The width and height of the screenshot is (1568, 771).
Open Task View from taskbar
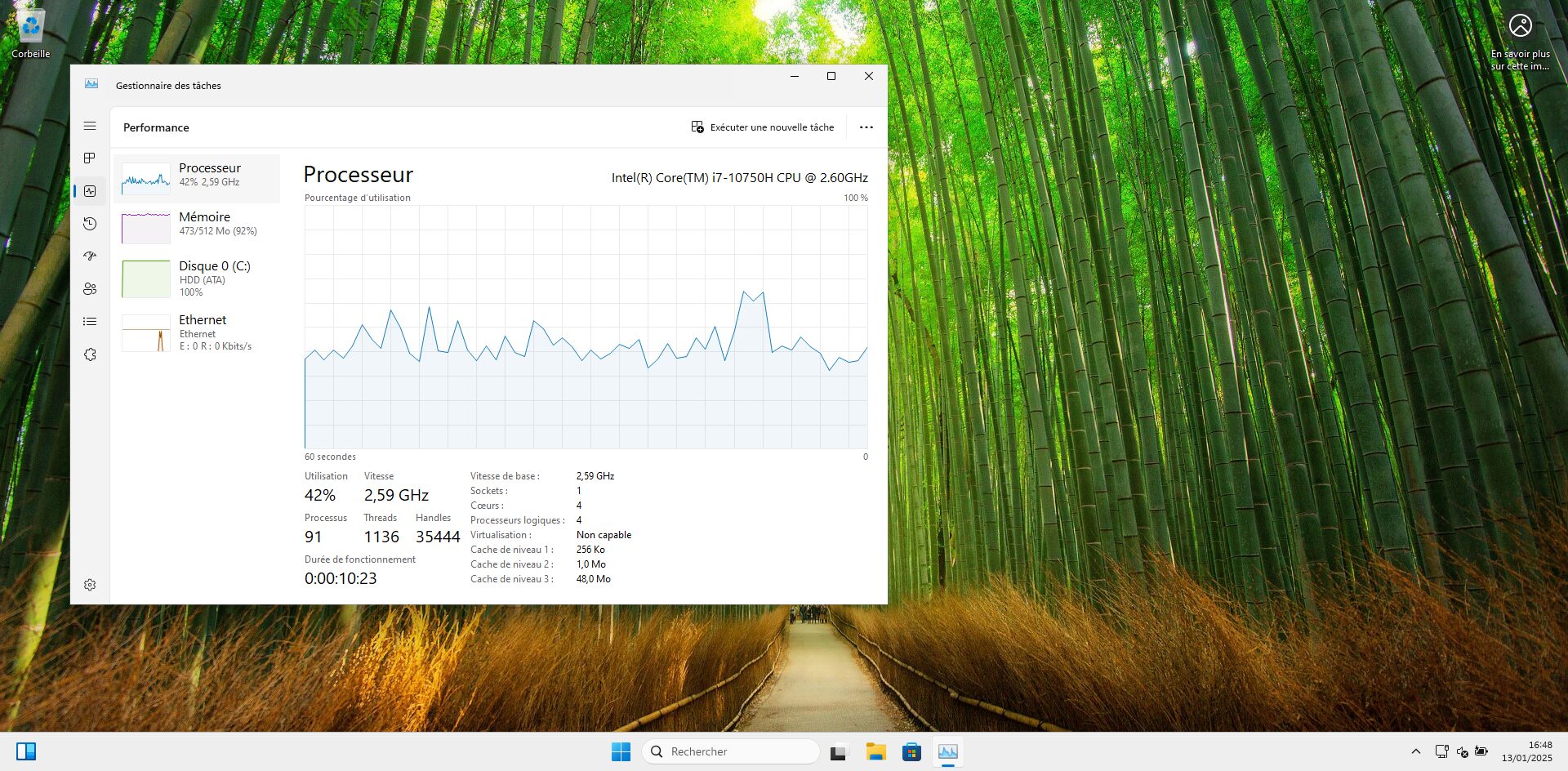tap(839, 751)
